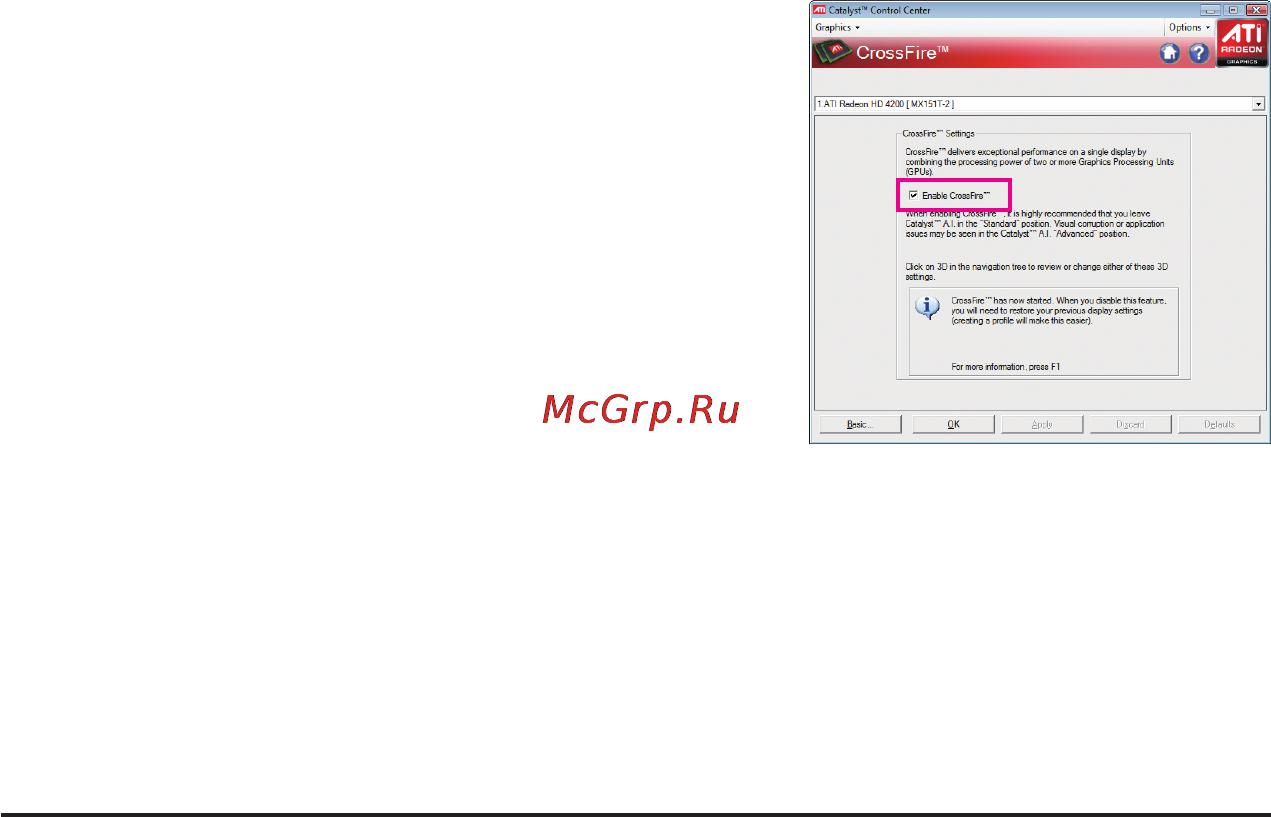Click the CrossFire graphics card icon
Image resolution: width=1271 pixels, height=817 pixels.
click(x=832, y=53)
